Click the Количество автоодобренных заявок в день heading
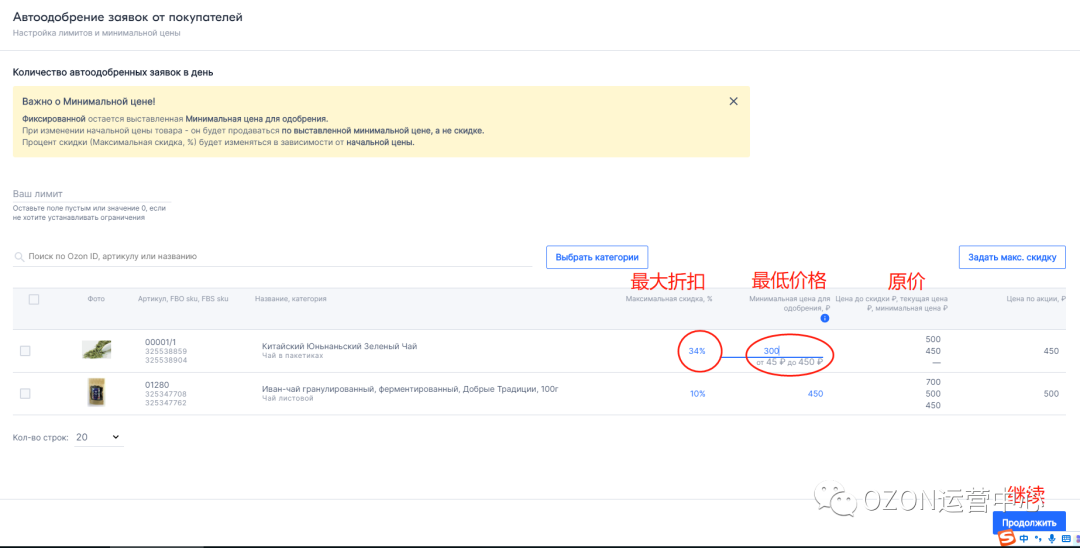The width and height of the screenshot is (1080, 548). pos(113,72)
